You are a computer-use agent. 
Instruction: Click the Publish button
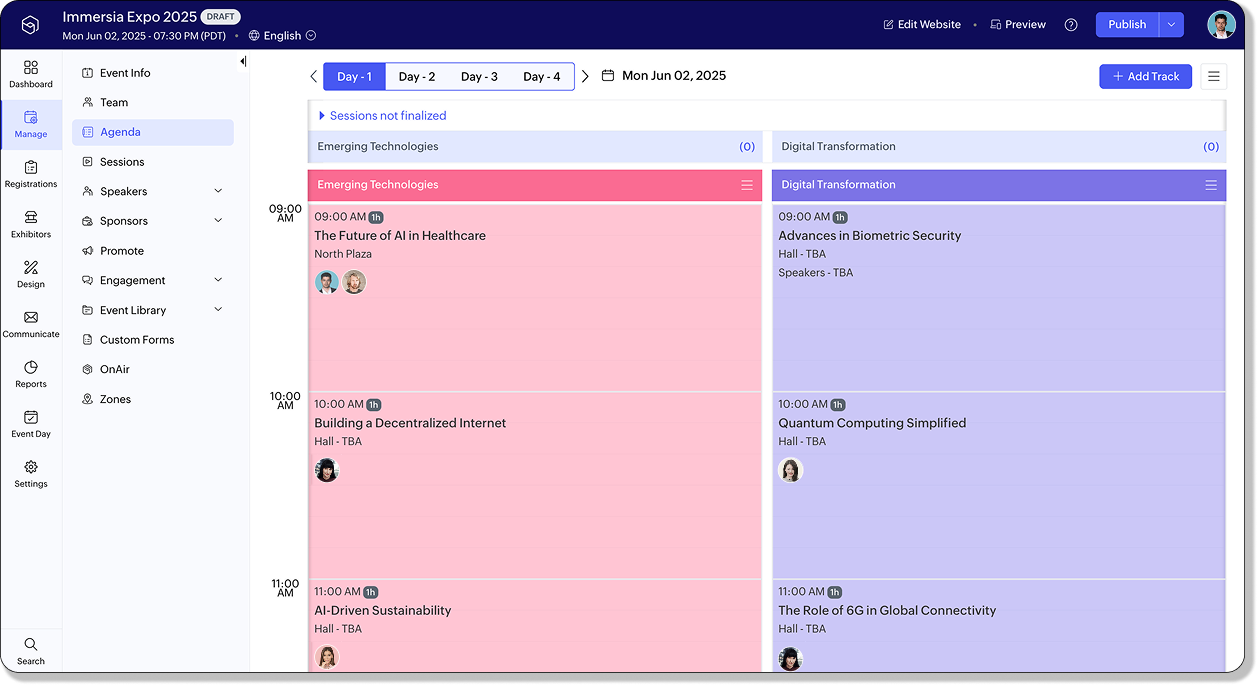point(1127,25)
